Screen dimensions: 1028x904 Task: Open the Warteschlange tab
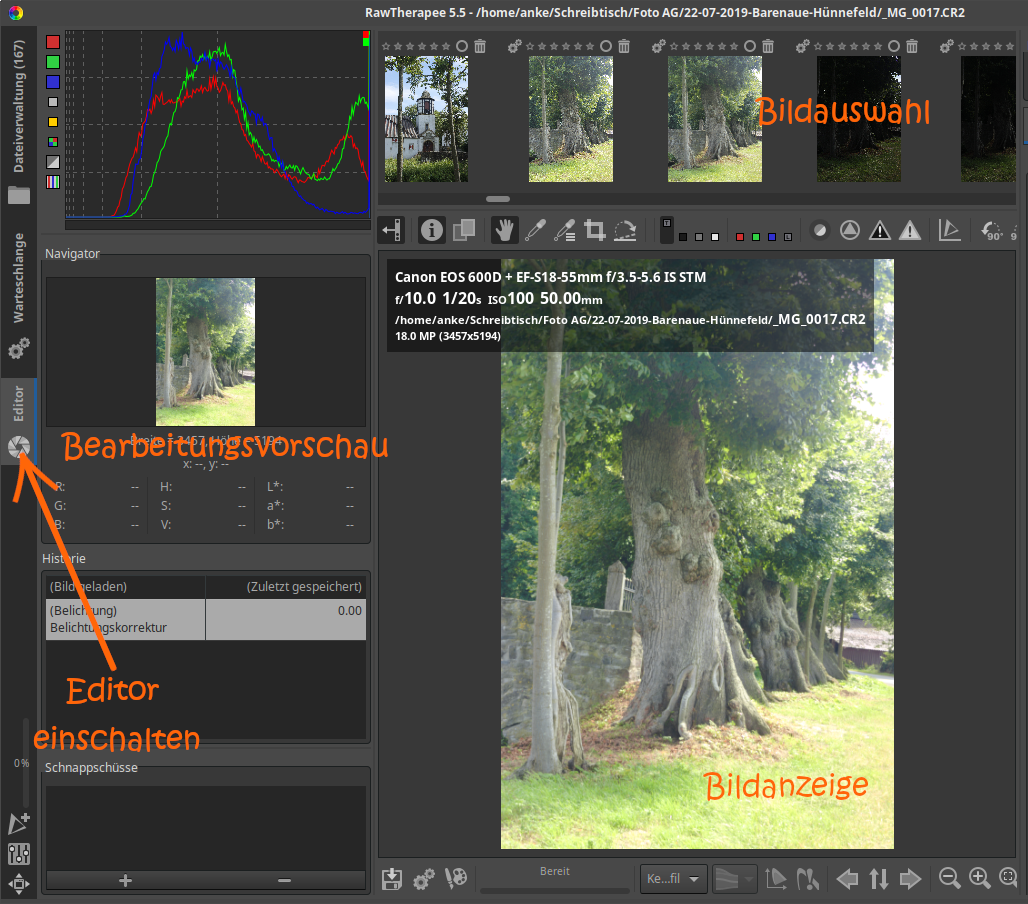point(18,278)
